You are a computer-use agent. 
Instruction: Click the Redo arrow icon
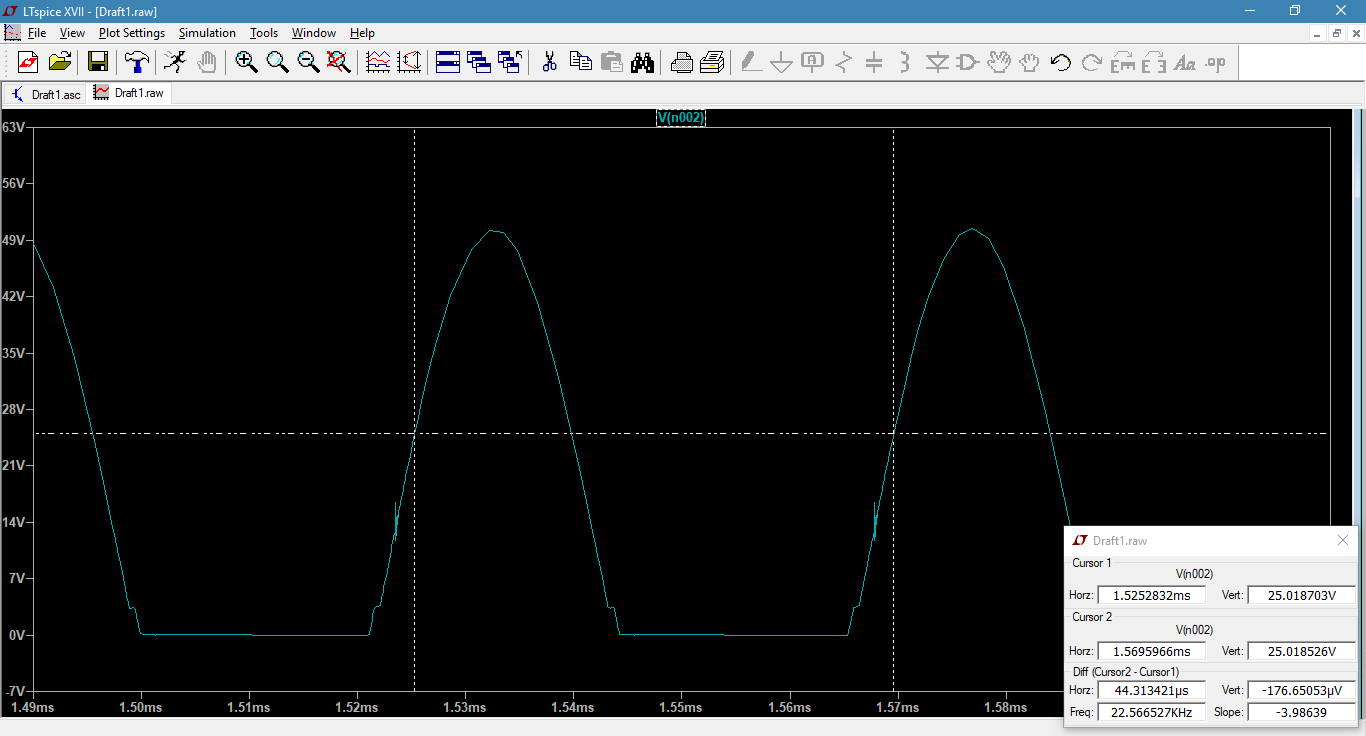click(1091, 62)
